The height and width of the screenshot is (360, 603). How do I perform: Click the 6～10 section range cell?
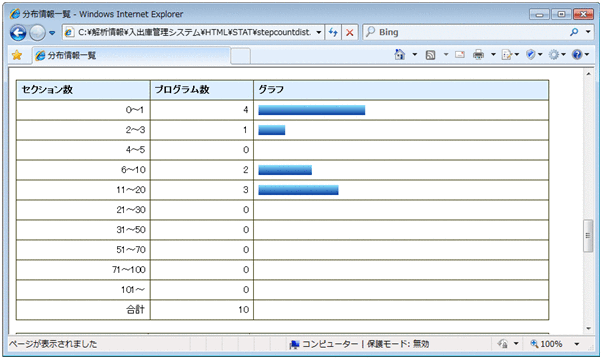pos(83,170)
